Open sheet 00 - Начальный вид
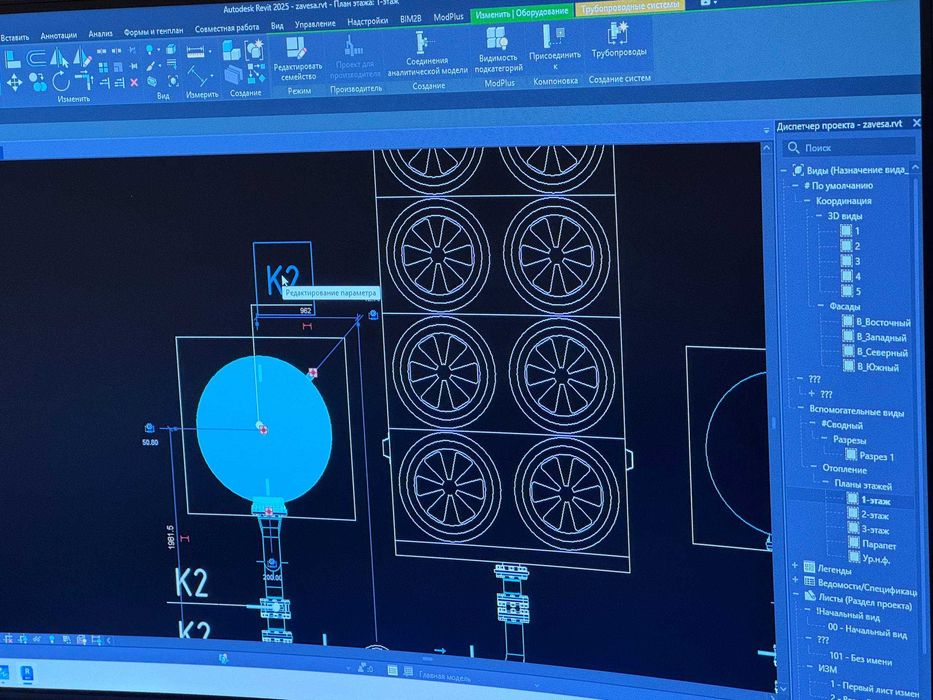 point(868,630)
